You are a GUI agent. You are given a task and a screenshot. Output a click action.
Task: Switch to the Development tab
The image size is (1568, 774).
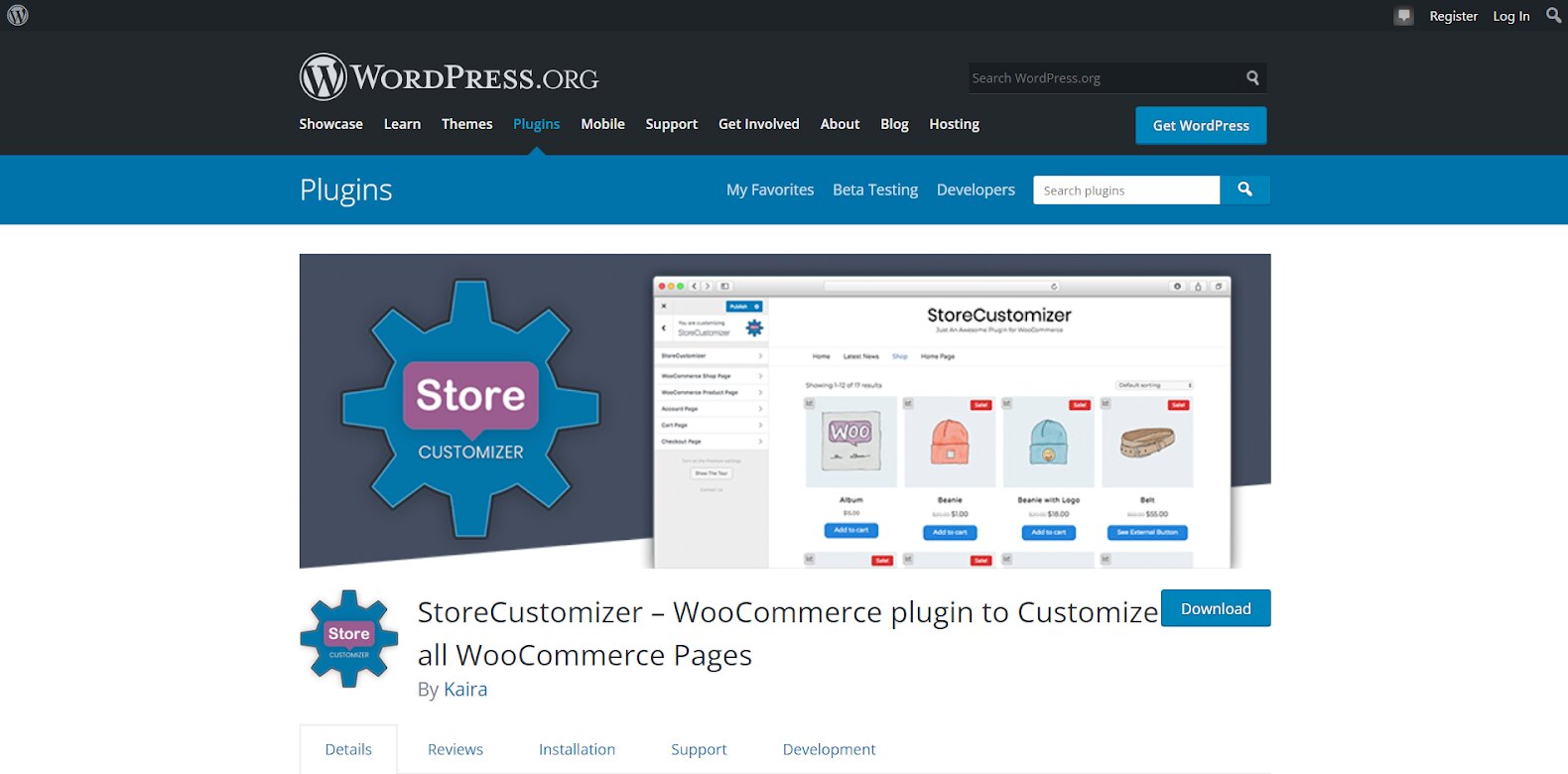pyautogui.click(x=829, y=749)
